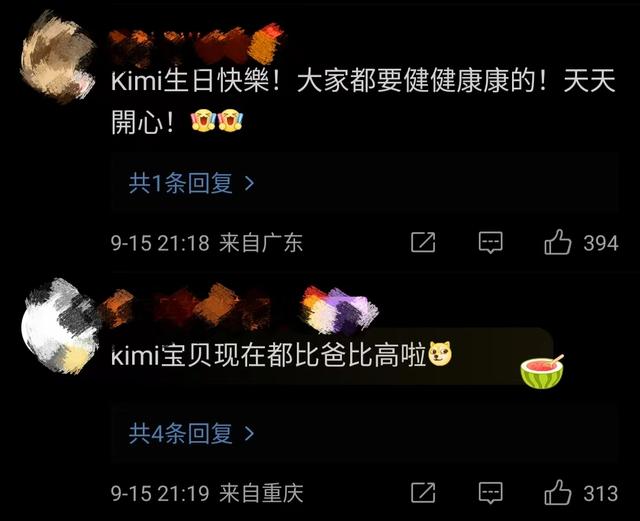
Task: Select comment text kimi宝贝现在都比爸比高啦
Action: click(x=269, y=355)
